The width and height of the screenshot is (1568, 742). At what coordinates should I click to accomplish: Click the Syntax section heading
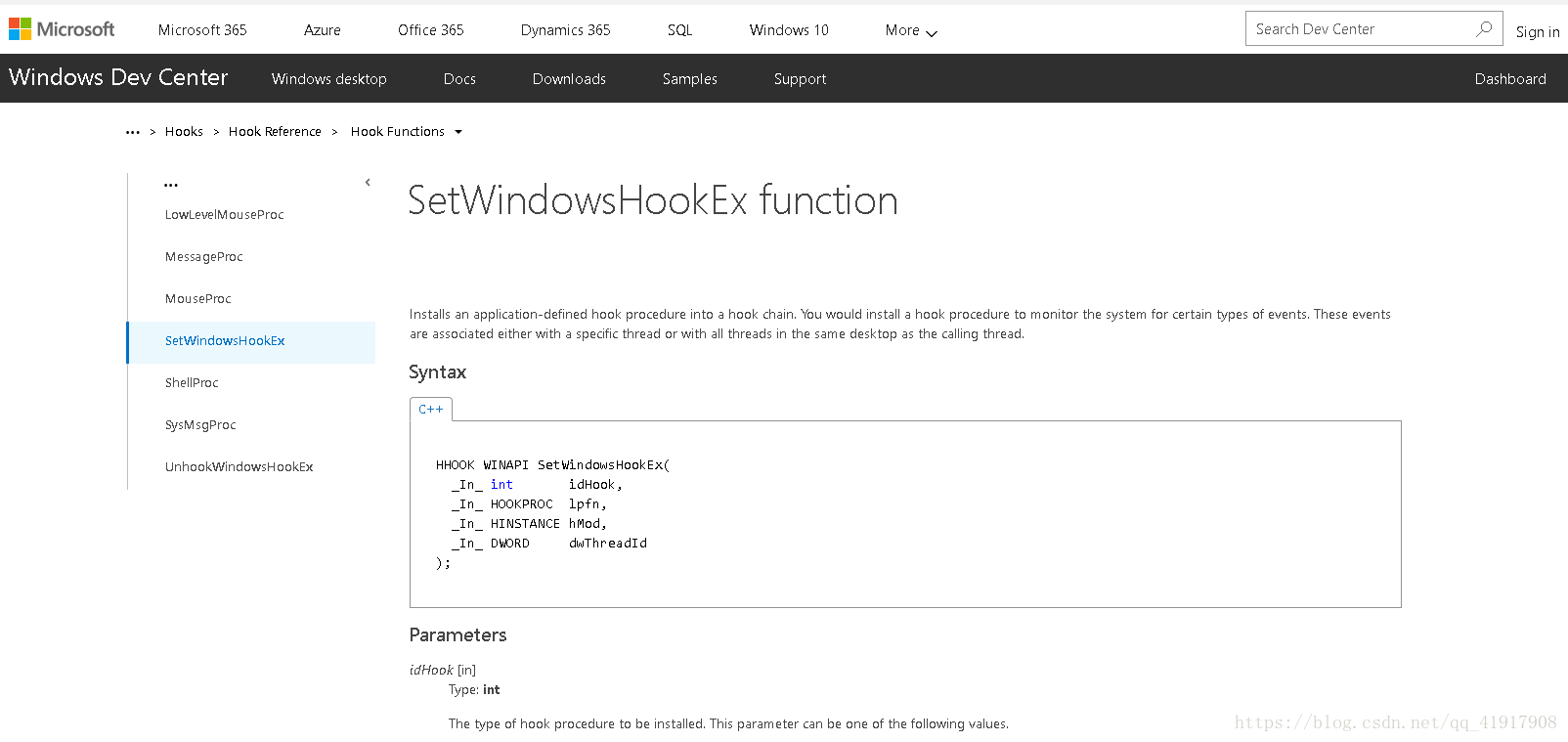[x=438, y=372]
